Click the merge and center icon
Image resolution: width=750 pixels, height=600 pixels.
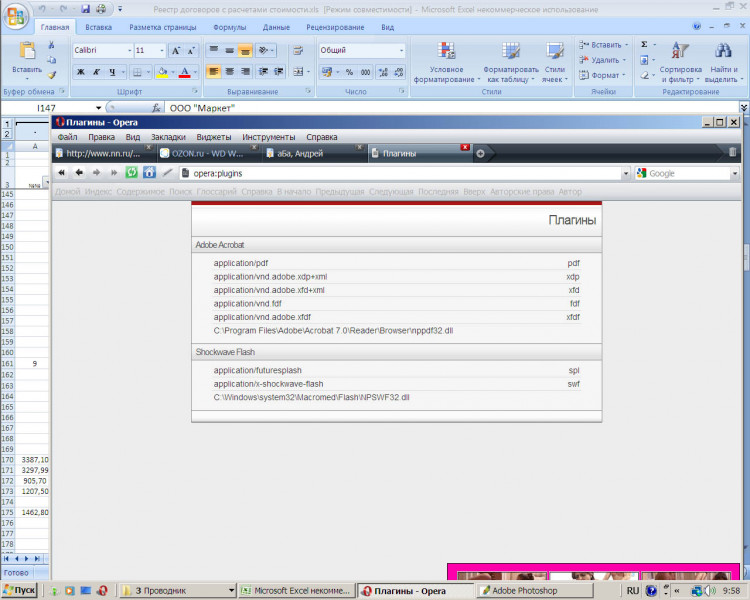pyautogui.click(x=298, y=72)
